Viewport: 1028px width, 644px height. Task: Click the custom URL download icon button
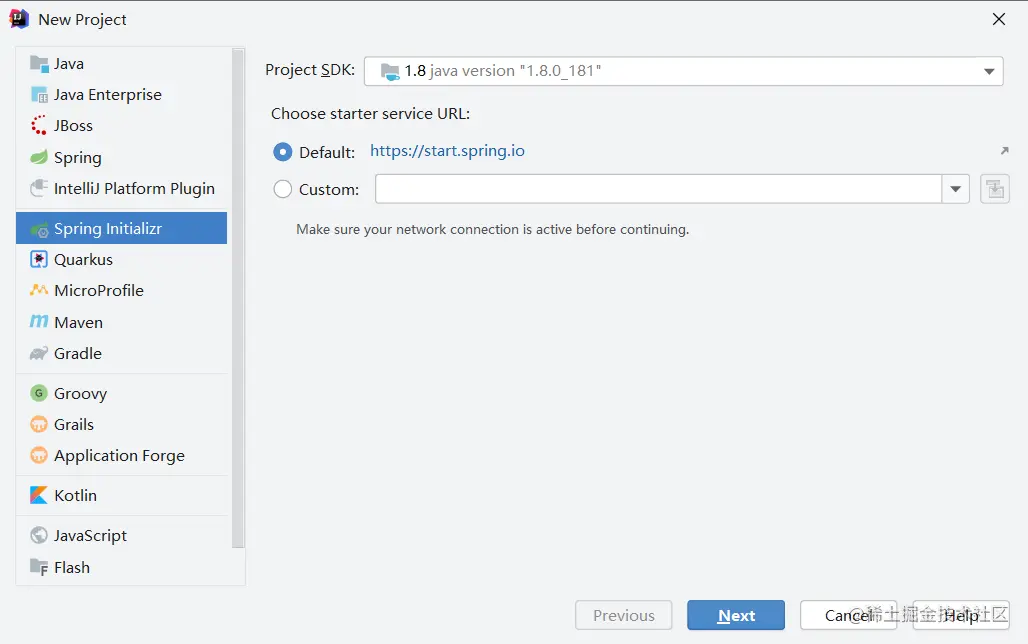[x=995, y=190]
